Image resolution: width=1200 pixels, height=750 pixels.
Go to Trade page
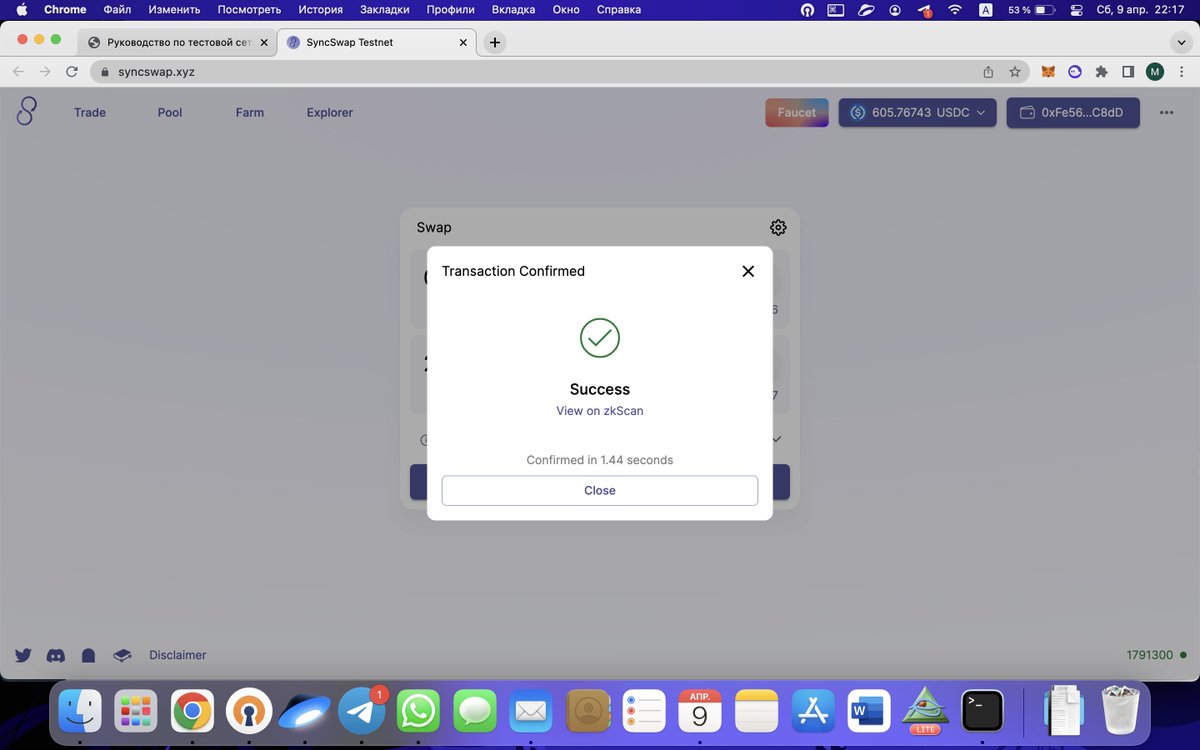tap(90, 112)
